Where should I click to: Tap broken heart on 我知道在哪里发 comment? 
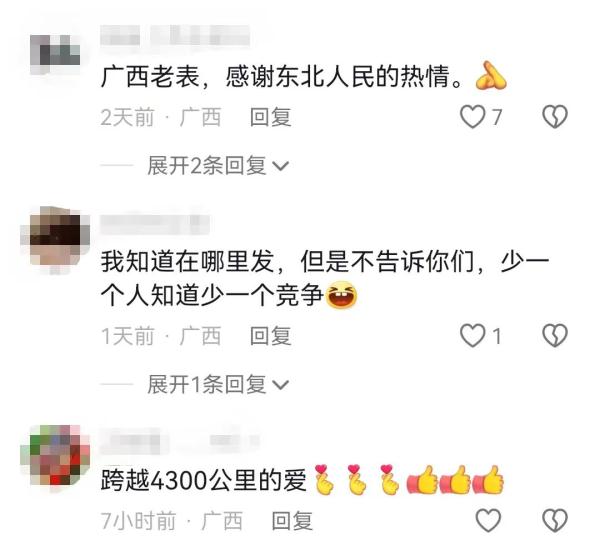(x=555, y=336)
